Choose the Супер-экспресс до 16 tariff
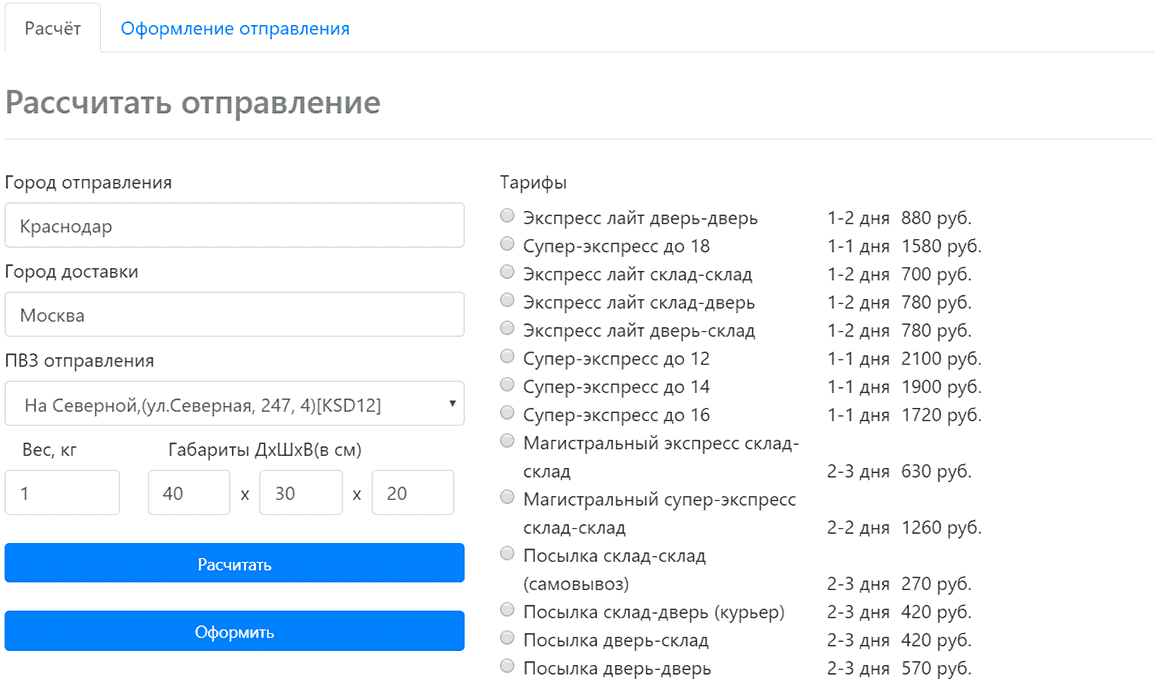The width and height of the screenshot is (1154, 679). coord(508,412)
